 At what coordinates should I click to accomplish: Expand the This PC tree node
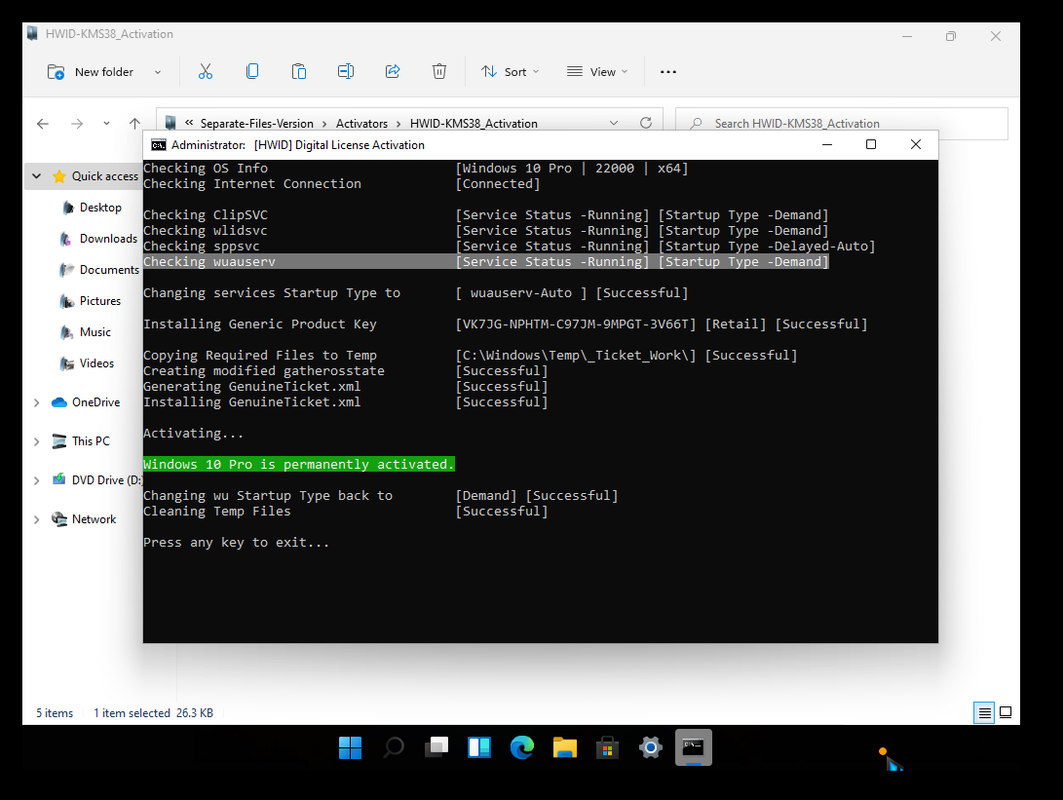coord(37,441)
